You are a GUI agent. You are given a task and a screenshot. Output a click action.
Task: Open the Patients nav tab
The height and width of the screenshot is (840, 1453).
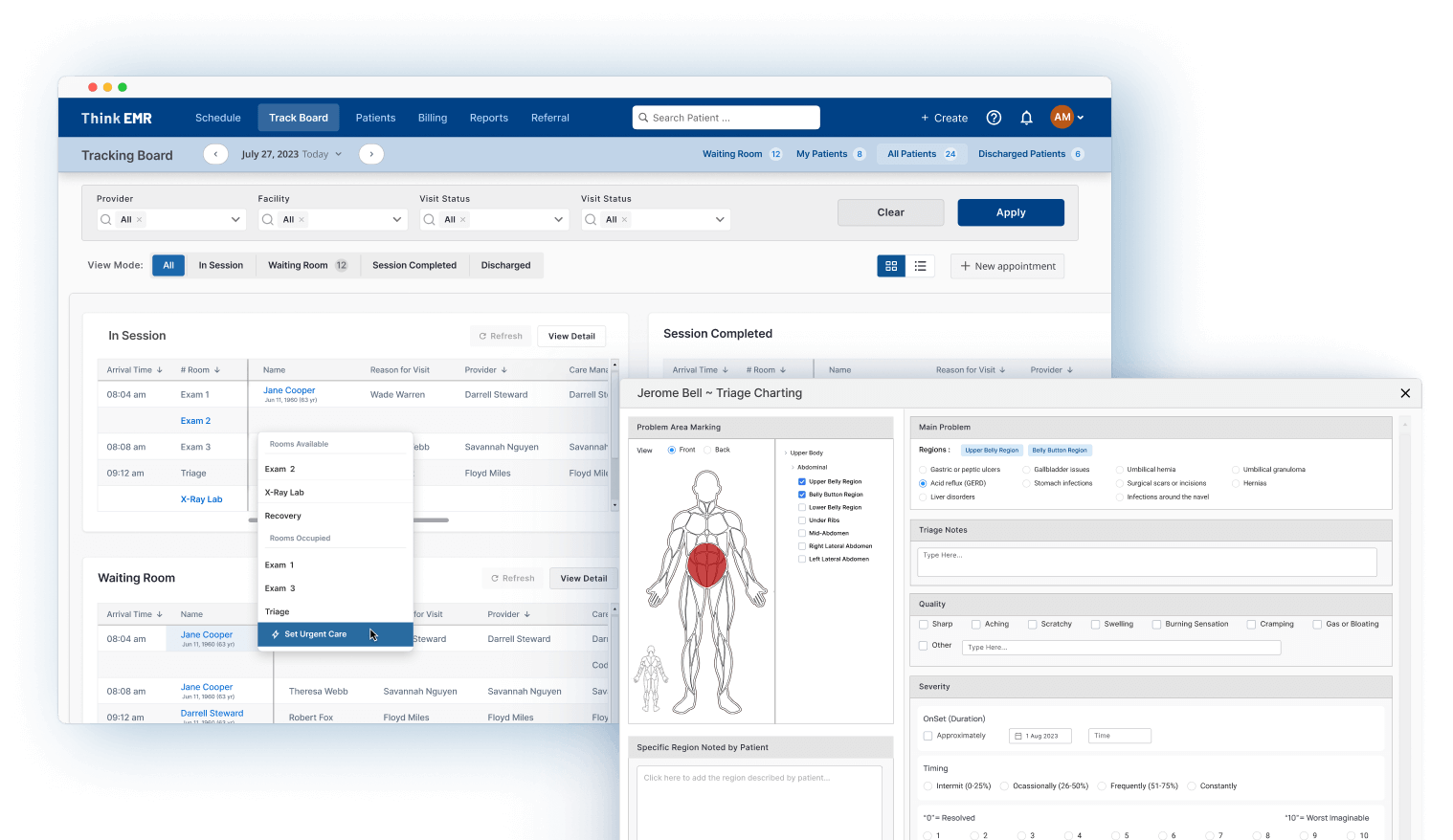pos(375,118)
